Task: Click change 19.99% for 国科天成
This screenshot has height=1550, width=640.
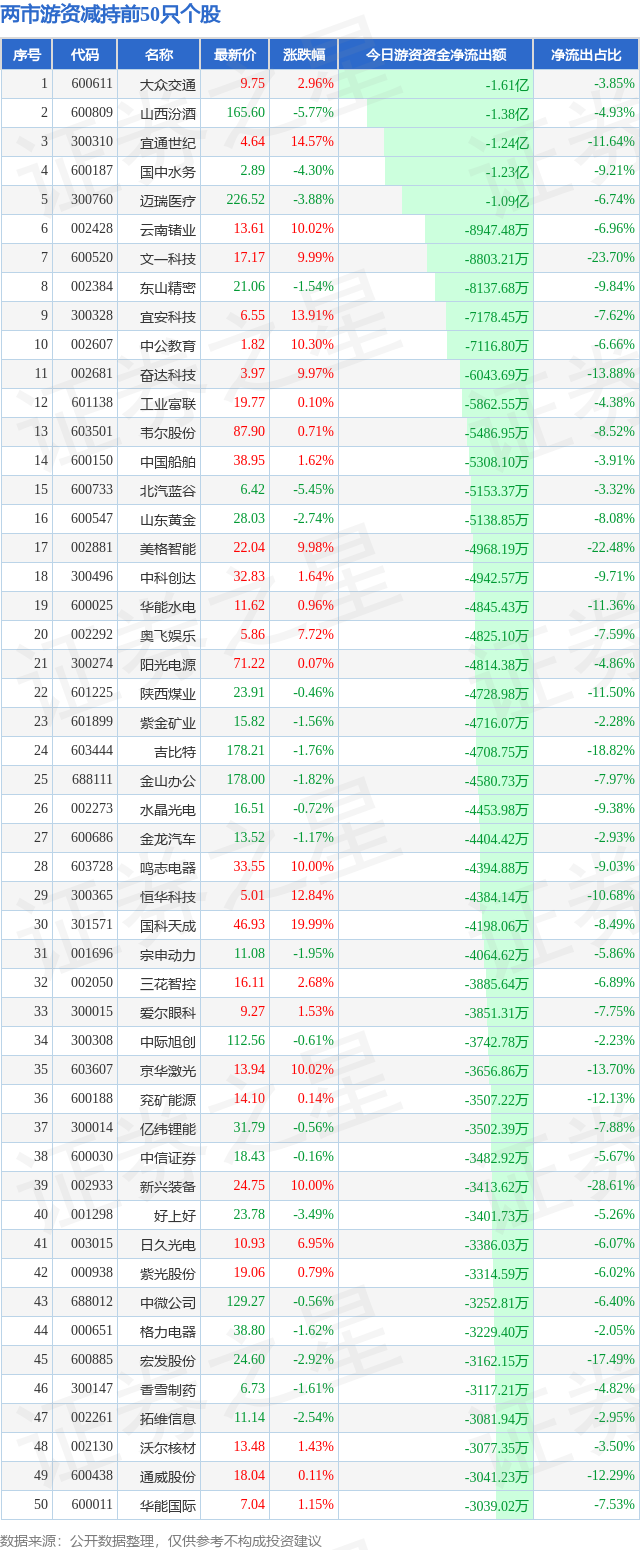Action: [313, 924]
